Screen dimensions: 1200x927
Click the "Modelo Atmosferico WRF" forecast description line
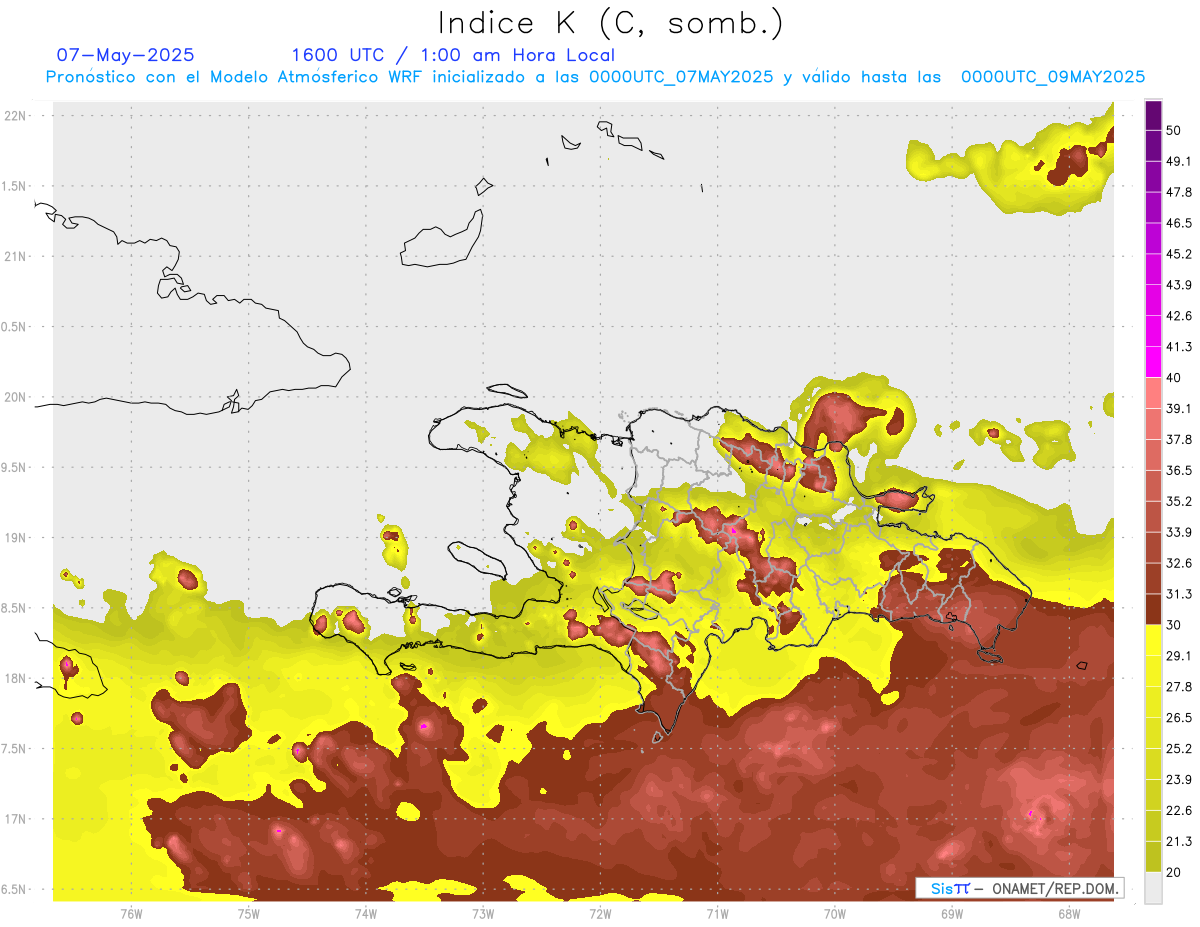595,77
